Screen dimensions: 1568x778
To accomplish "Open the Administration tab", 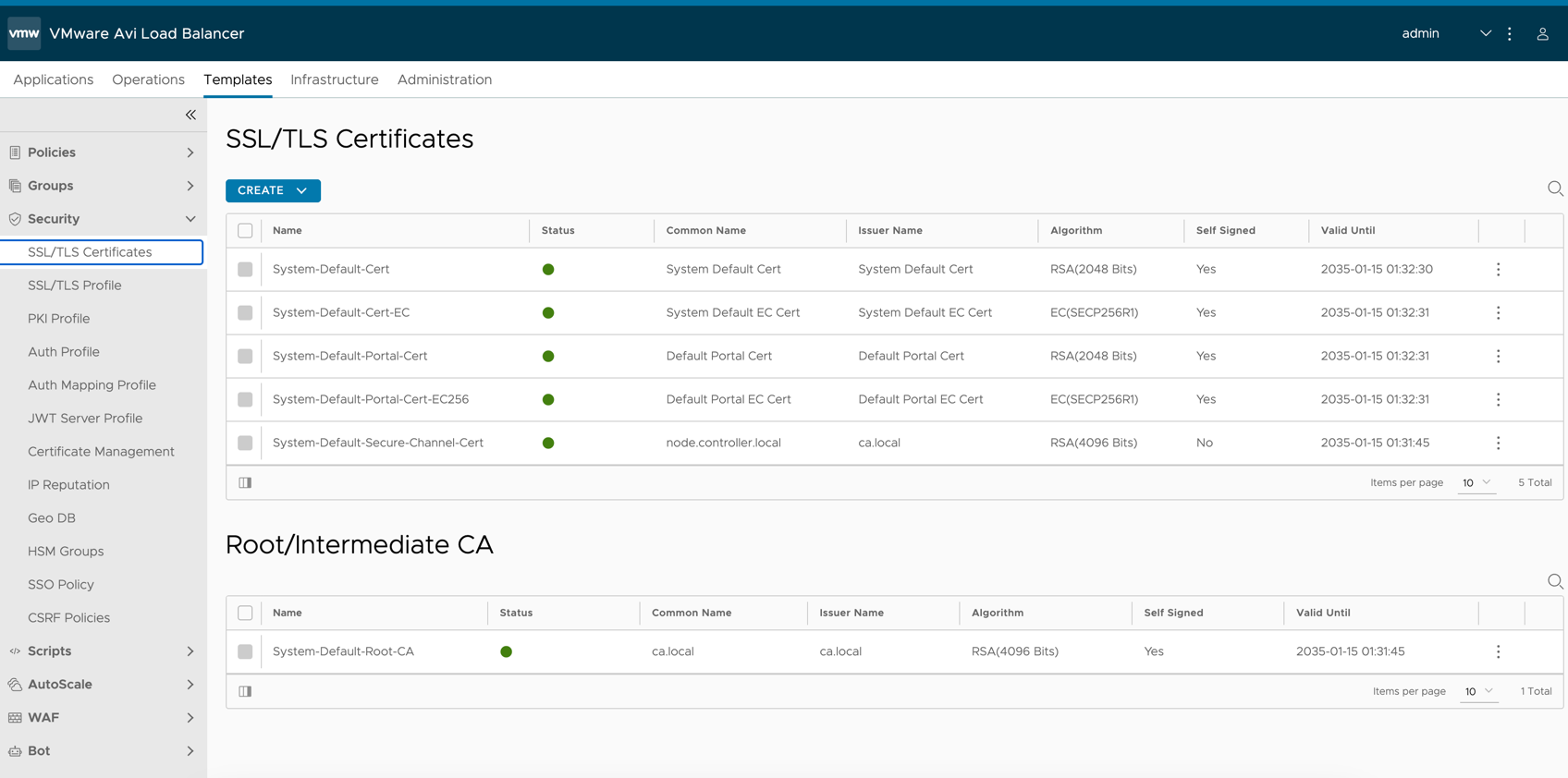I will 445,79.
